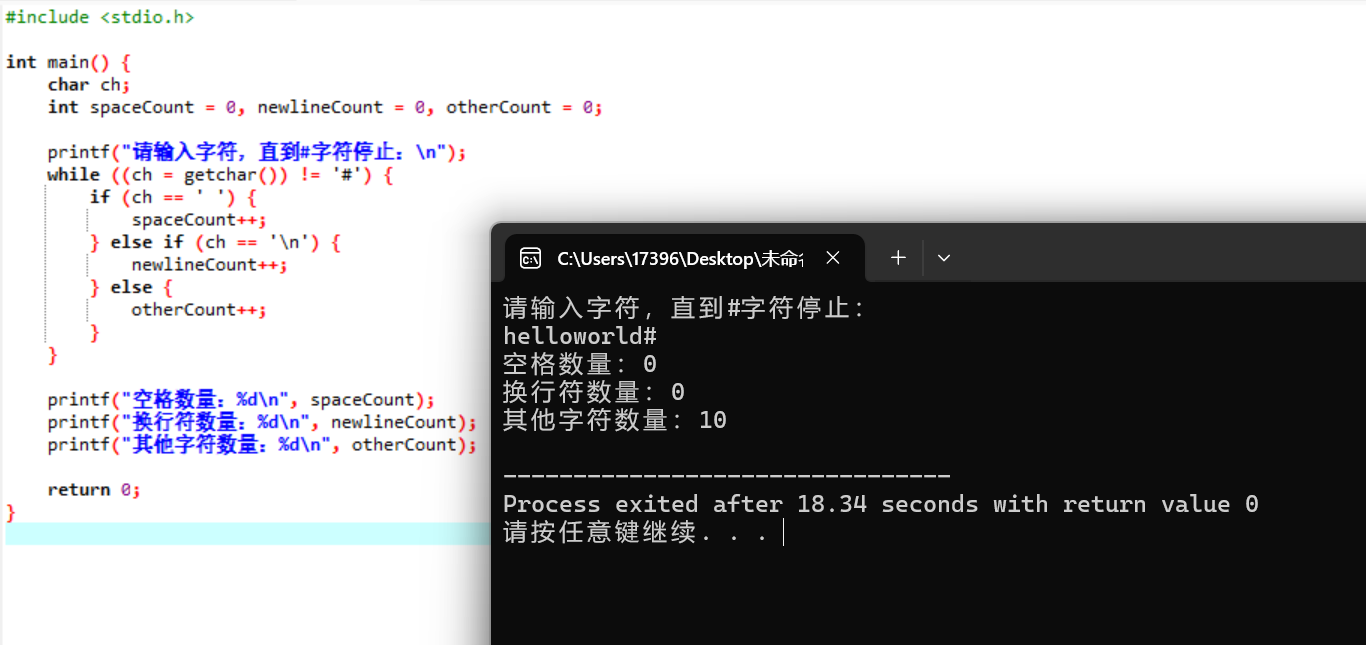
Task: Click the while getchar loop line
Action: 220,175
